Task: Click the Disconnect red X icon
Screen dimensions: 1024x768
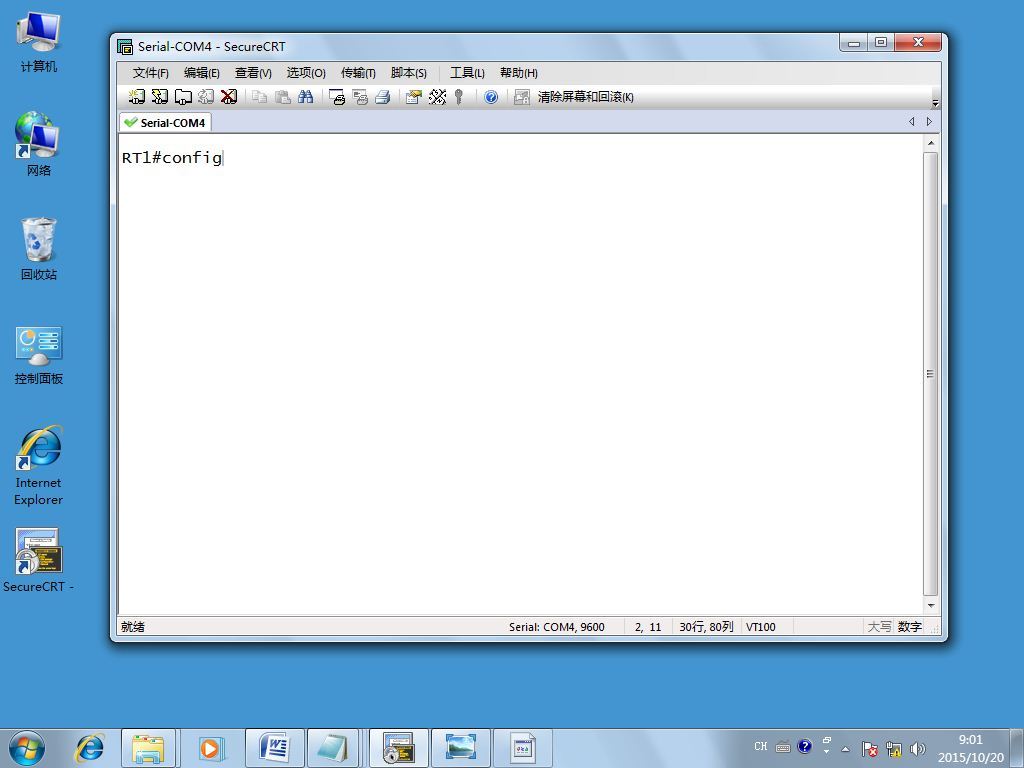Action: click(229, 97)
